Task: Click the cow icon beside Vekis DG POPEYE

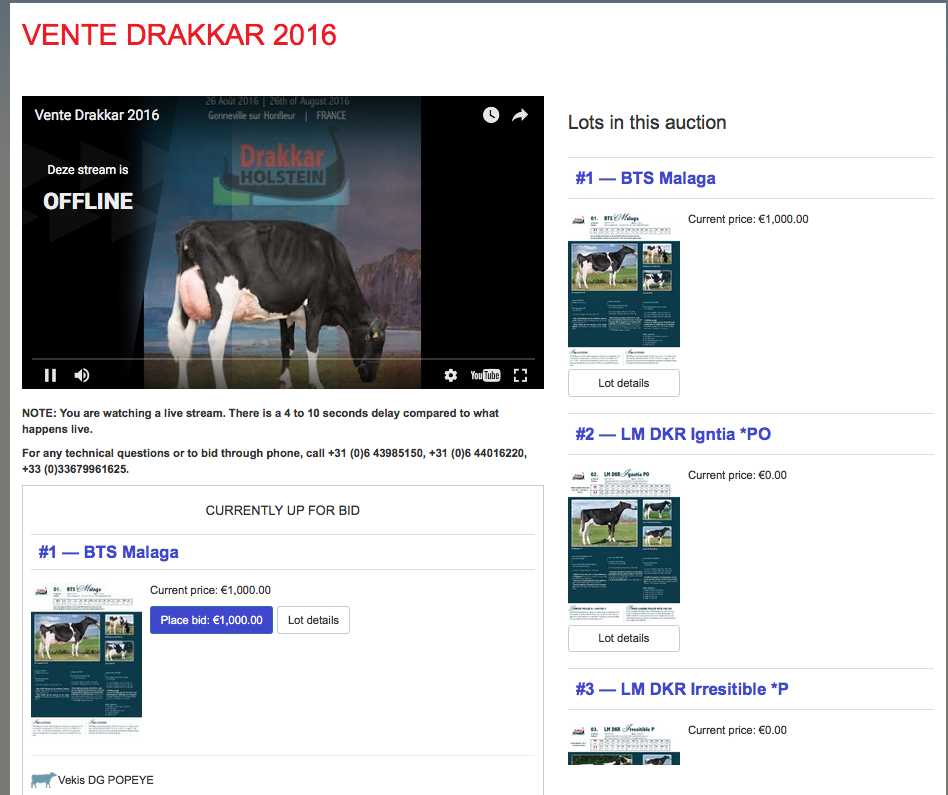Action: [x=43, y=780]
